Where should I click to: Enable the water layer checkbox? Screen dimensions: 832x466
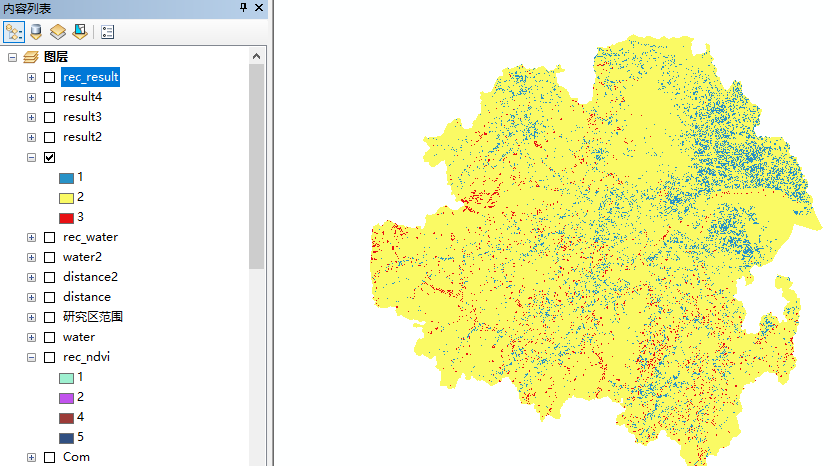click(x=49, y=338)
